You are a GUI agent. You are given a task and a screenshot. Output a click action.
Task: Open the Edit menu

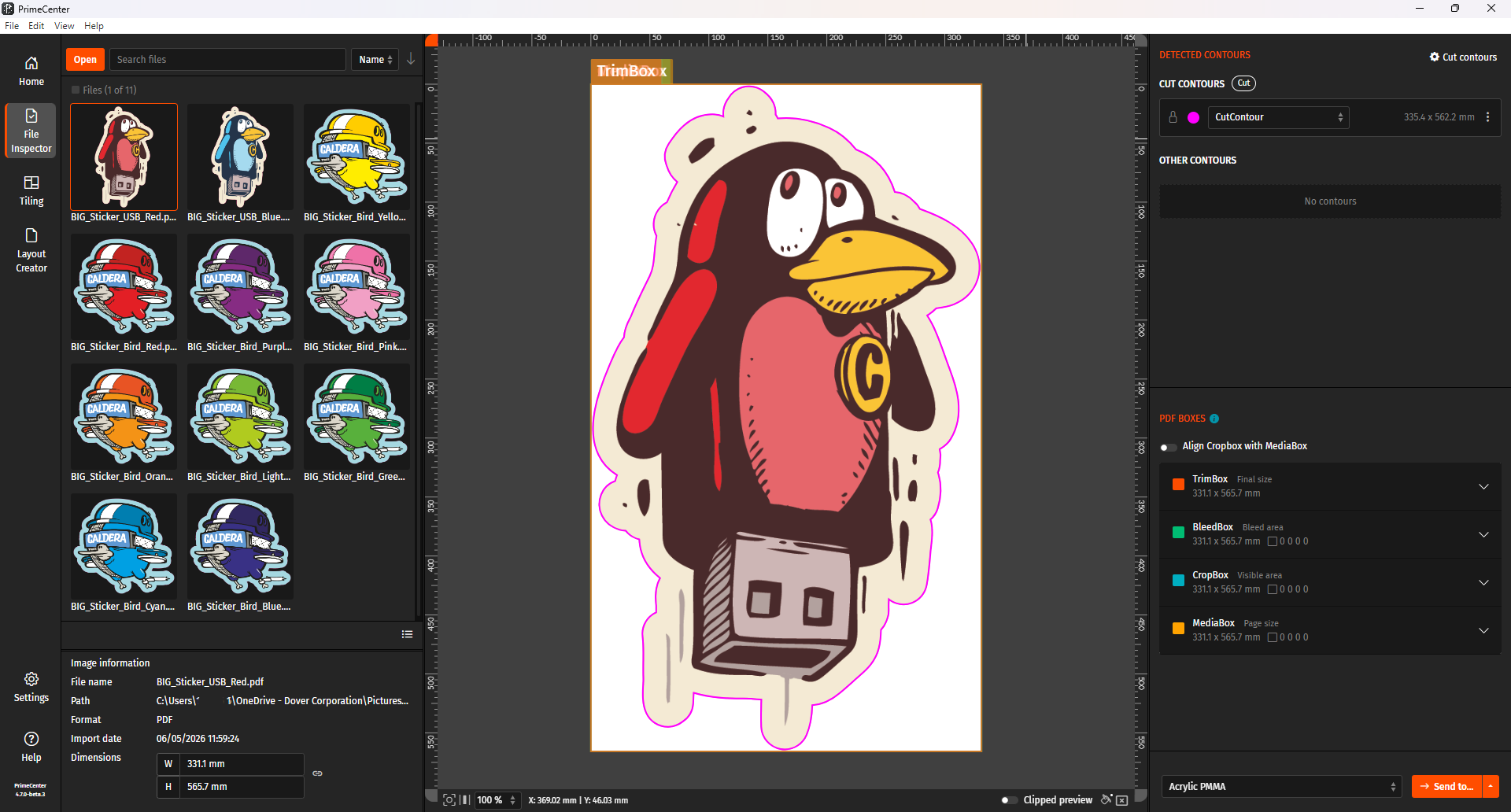click(x=36, y=26)
